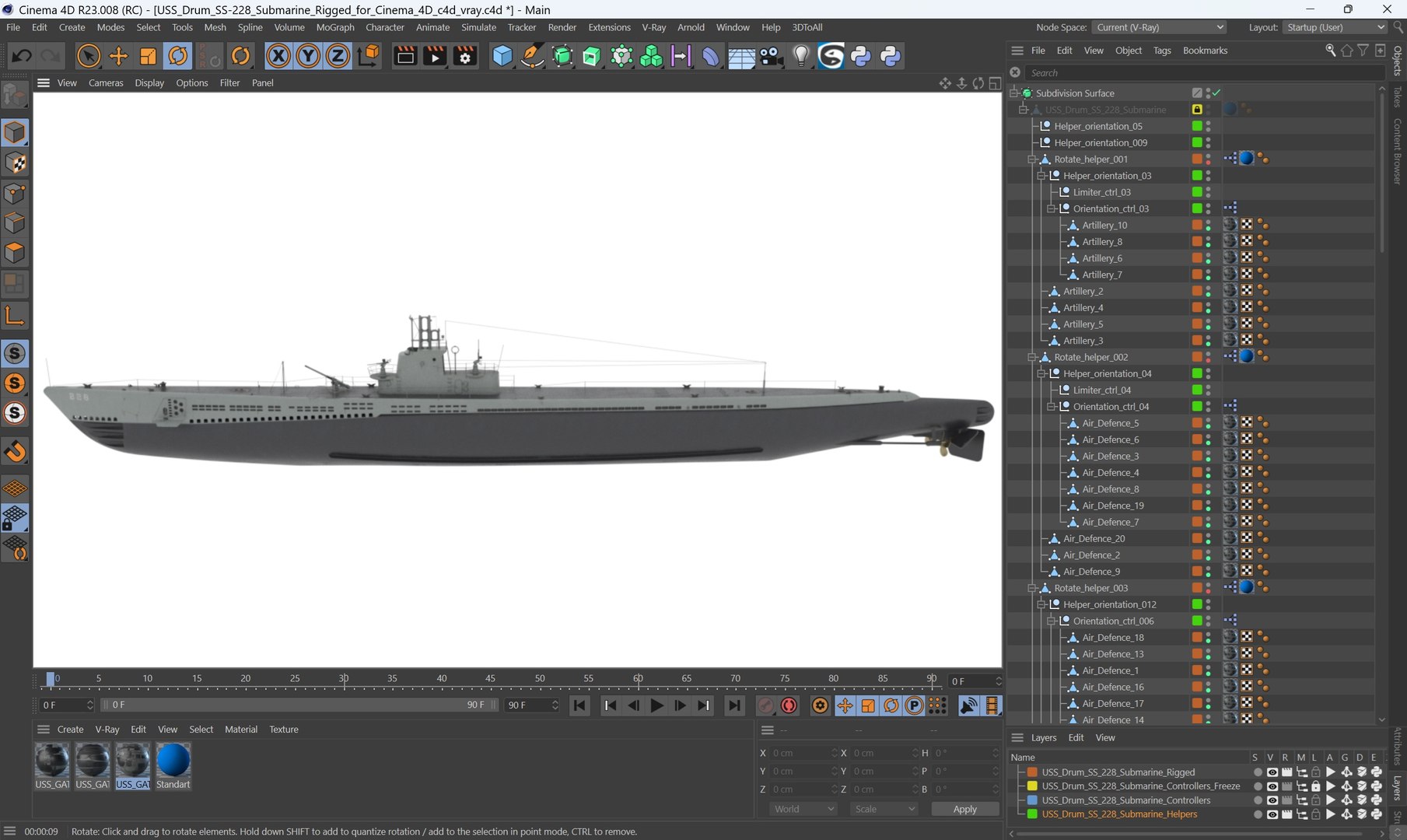Toggle visibility of Submarine_Rigged layer
Screen dimensions: 1407x840
click(1272, 772)
